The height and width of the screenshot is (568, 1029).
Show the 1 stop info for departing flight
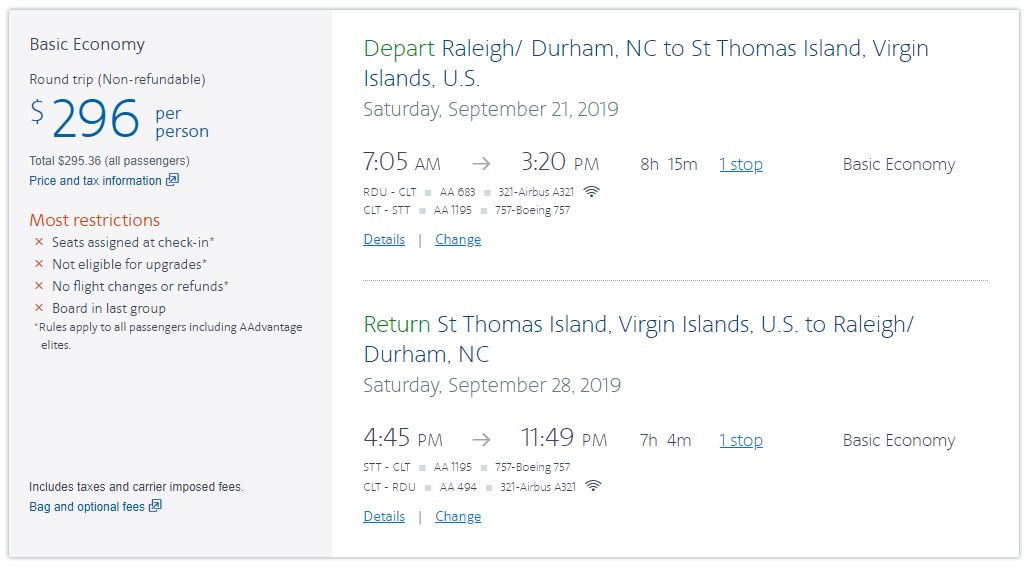tap(741, 165)
